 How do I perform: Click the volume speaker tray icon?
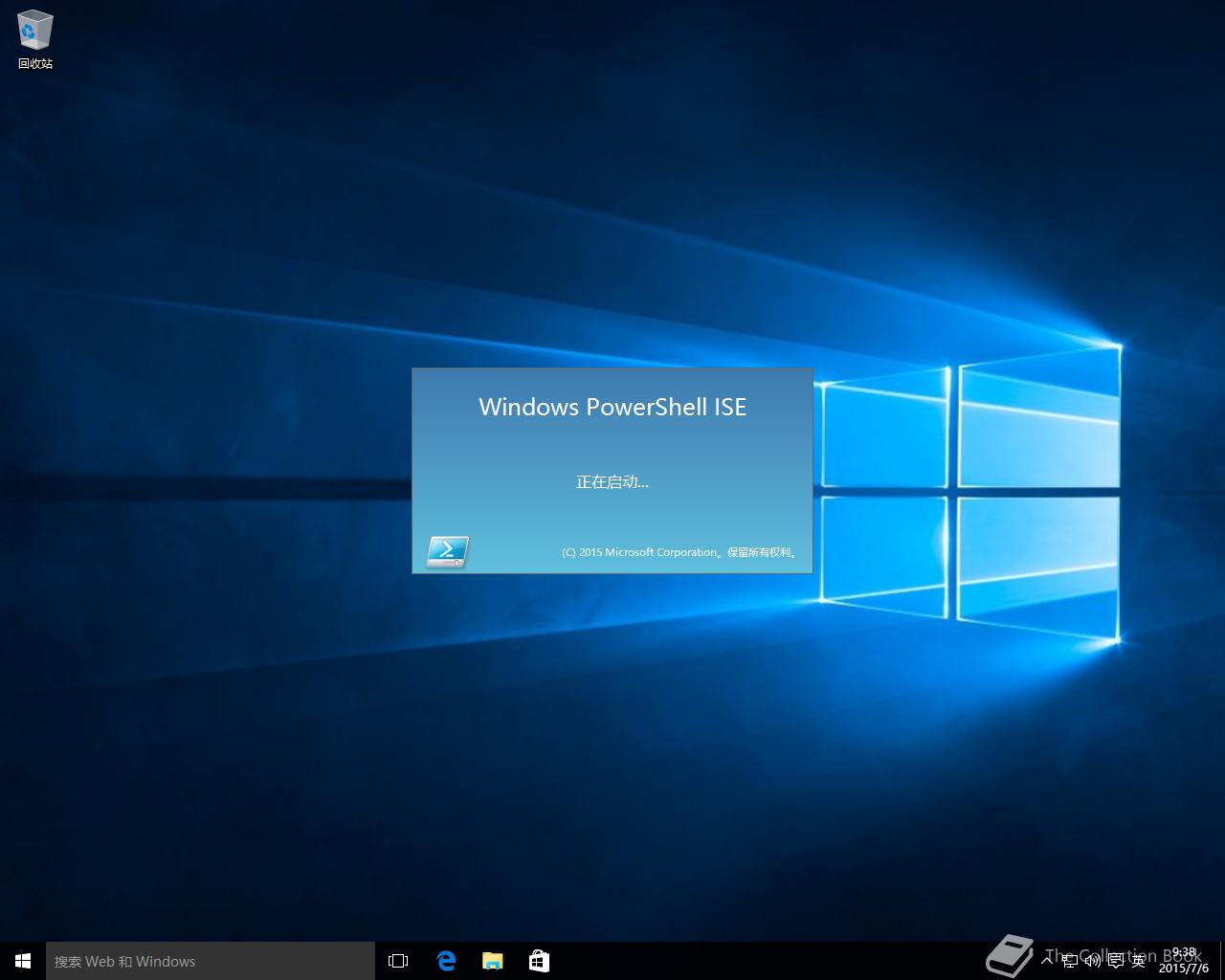point(1093,961)
